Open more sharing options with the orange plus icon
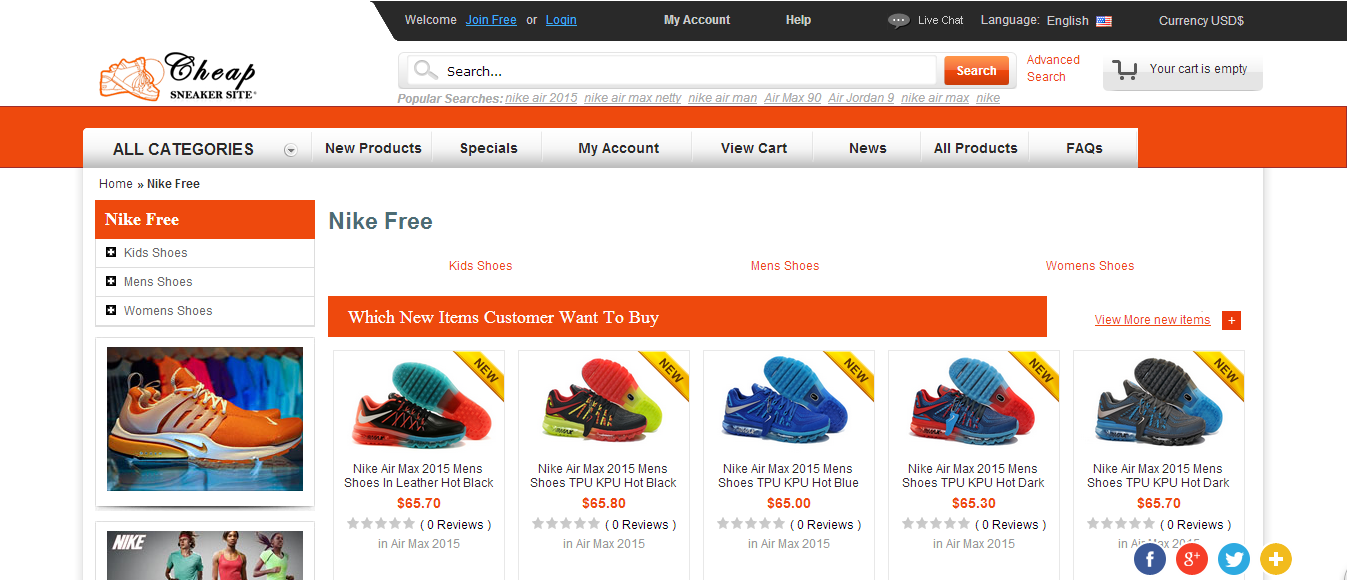1347x580 pixels. (x=1275, y=559)
